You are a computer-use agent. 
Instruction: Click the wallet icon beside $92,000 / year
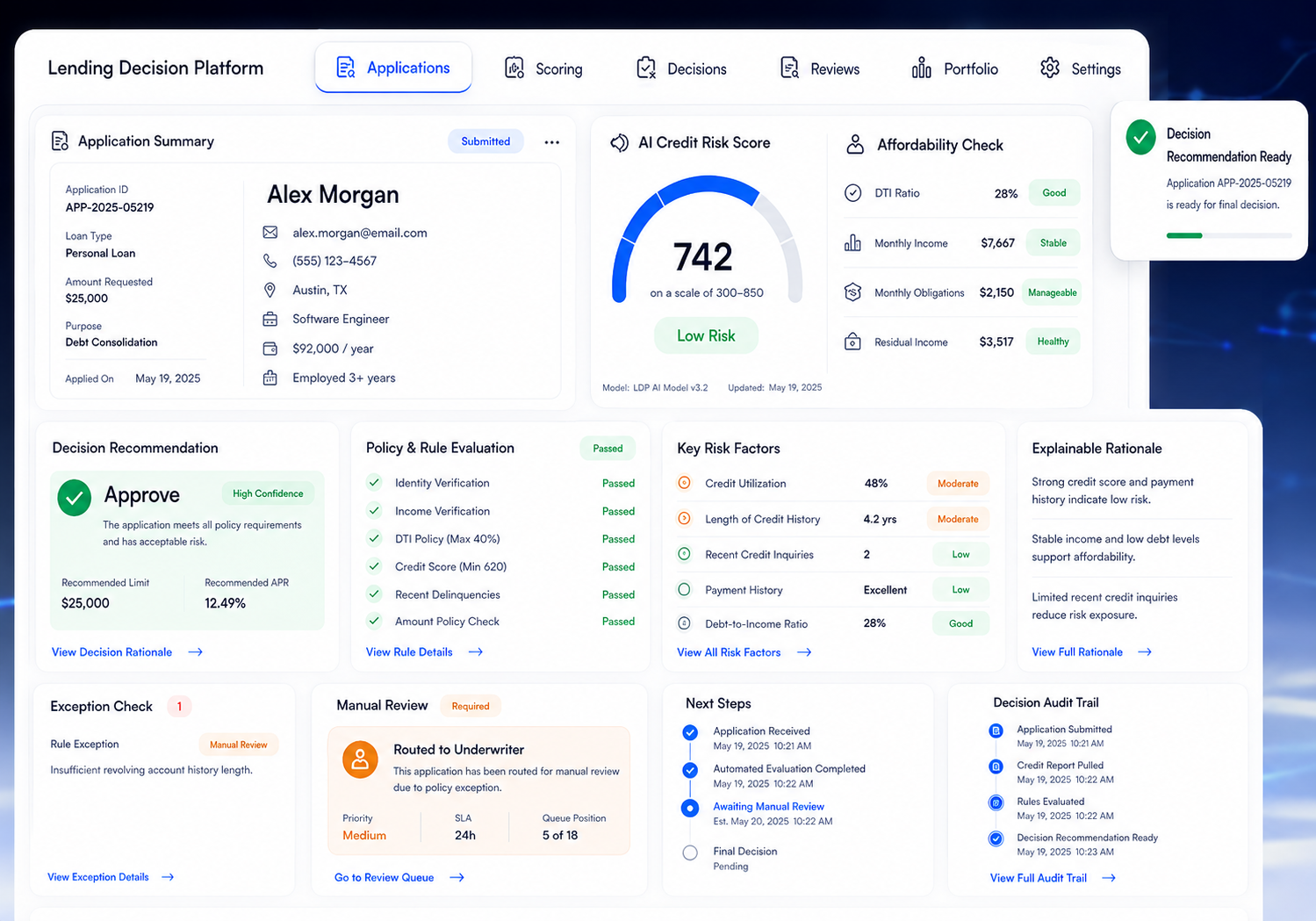270,349
